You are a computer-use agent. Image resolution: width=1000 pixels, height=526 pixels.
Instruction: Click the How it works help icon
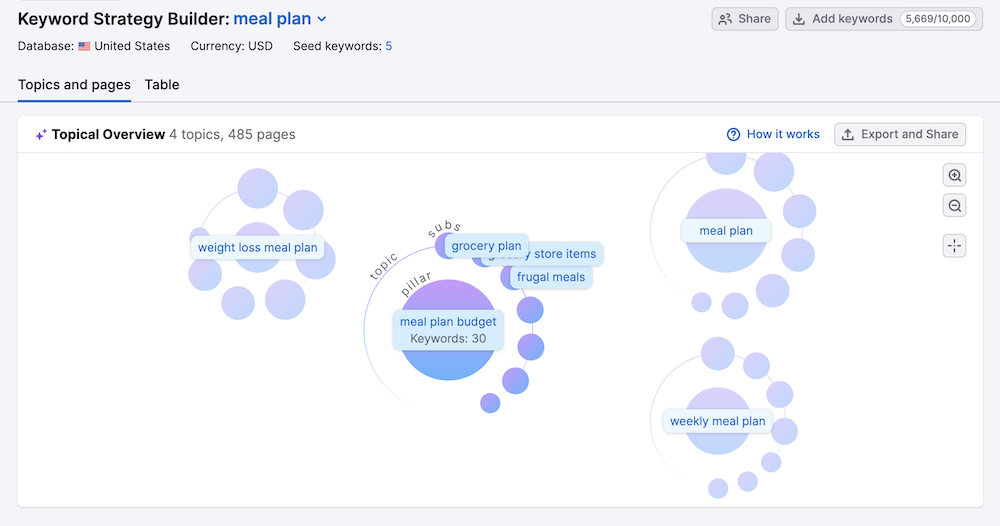[733, 135]
